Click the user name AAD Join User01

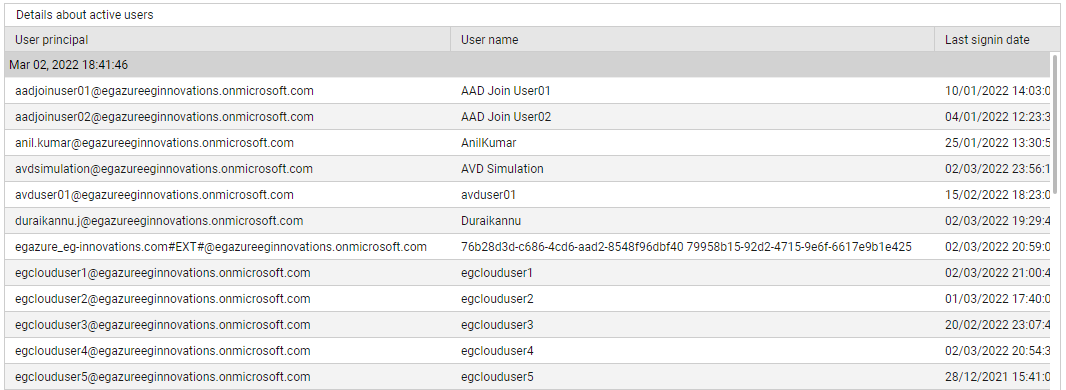pos(505,90)
